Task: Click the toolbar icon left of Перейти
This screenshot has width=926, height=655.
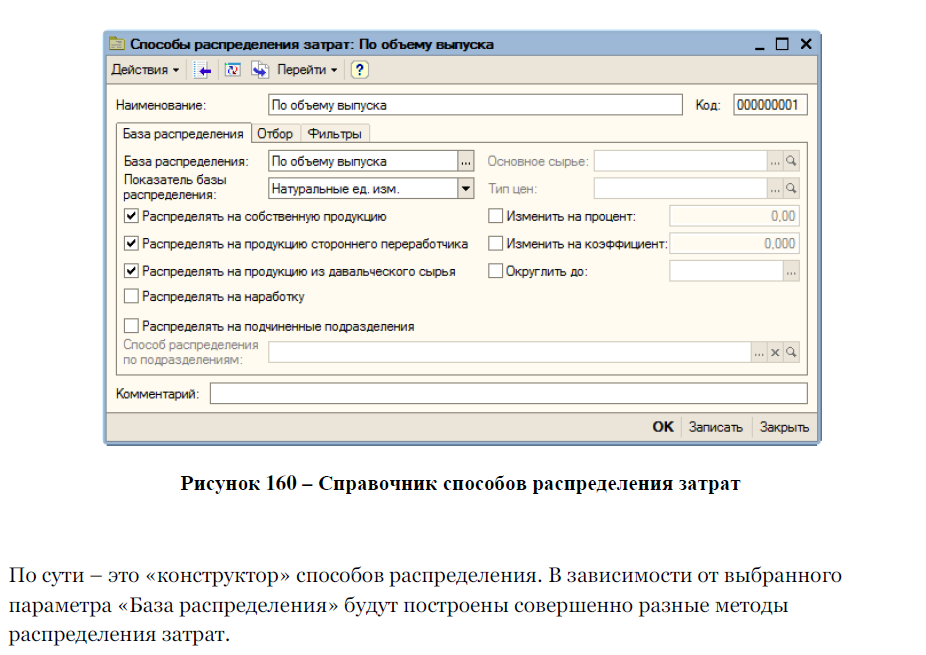Action: pos(260,70)
